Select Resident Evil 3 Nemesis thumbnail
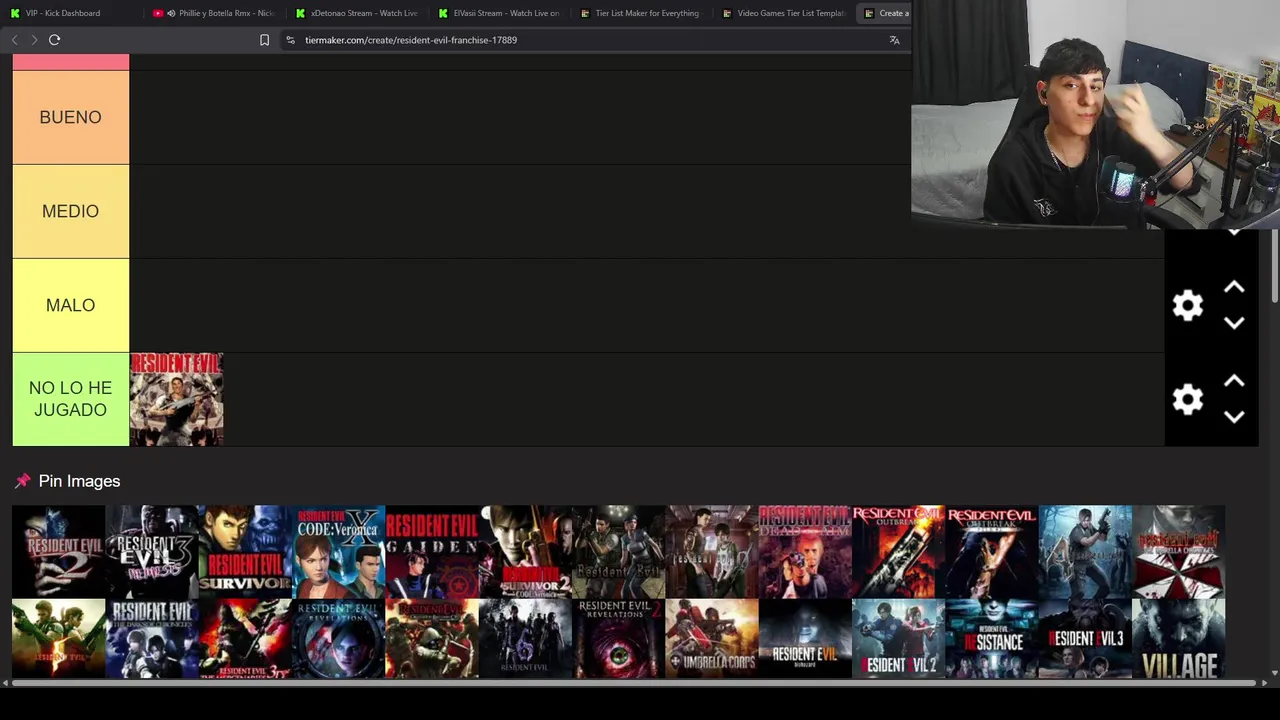 (152, 551)
